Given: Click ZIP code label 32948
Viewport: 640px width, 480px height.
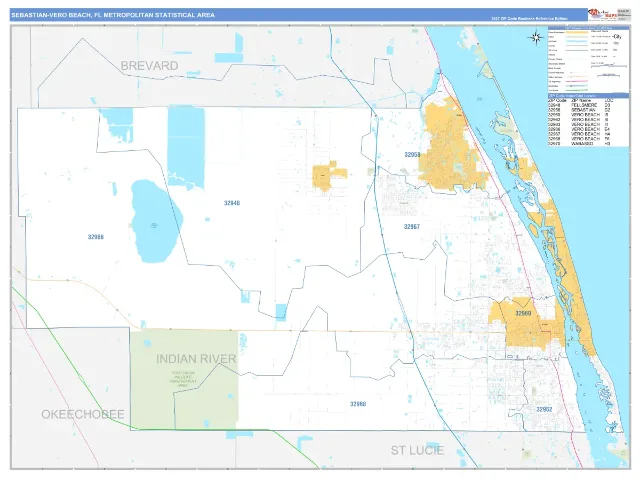Looking at the screenshot, I should (x=232, y=203).
